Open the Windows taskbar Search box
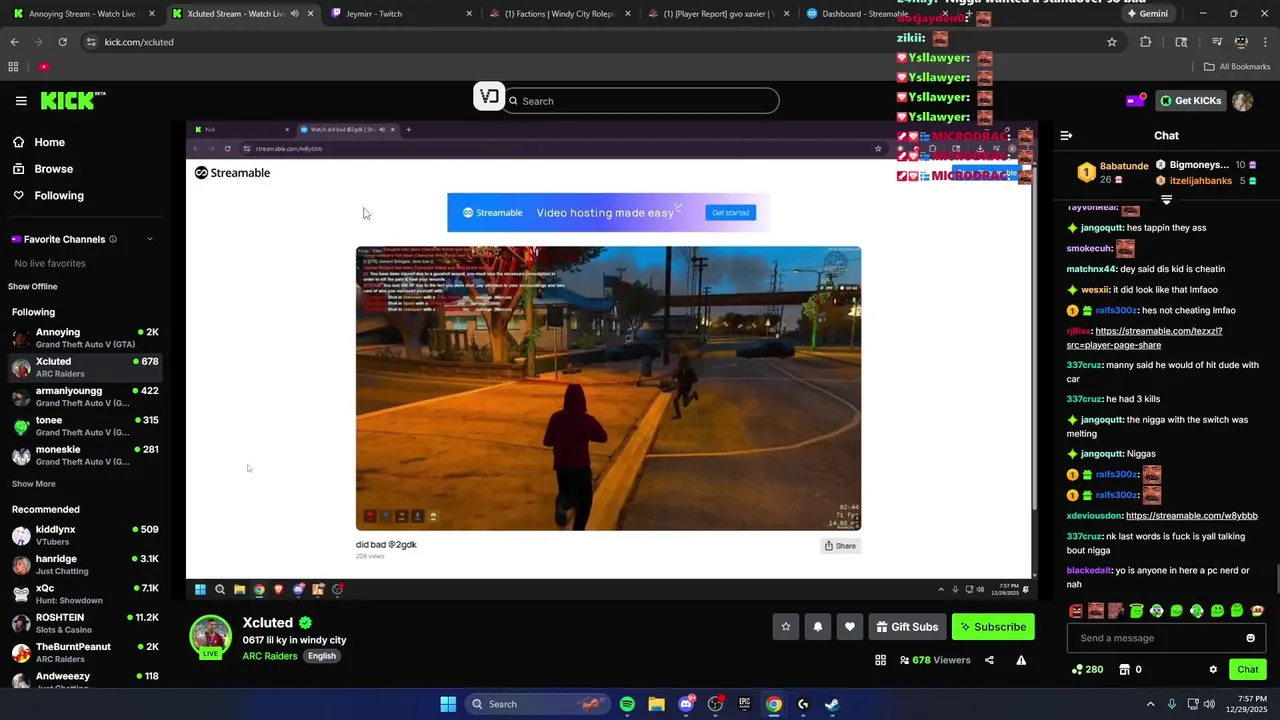This screenshot has width=1280, height=720. tap(540, 704)
